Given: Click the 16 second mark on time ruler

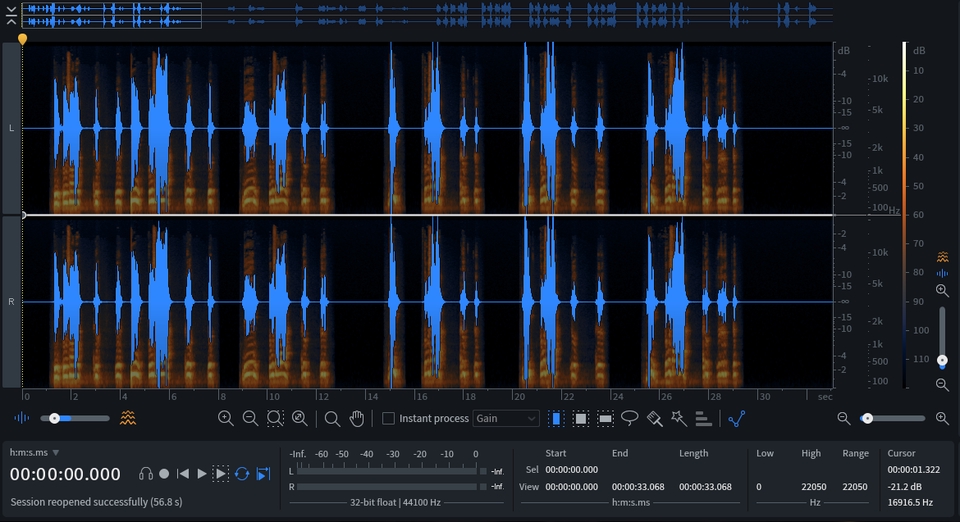Looking at the screenshot, I should 422,396.
